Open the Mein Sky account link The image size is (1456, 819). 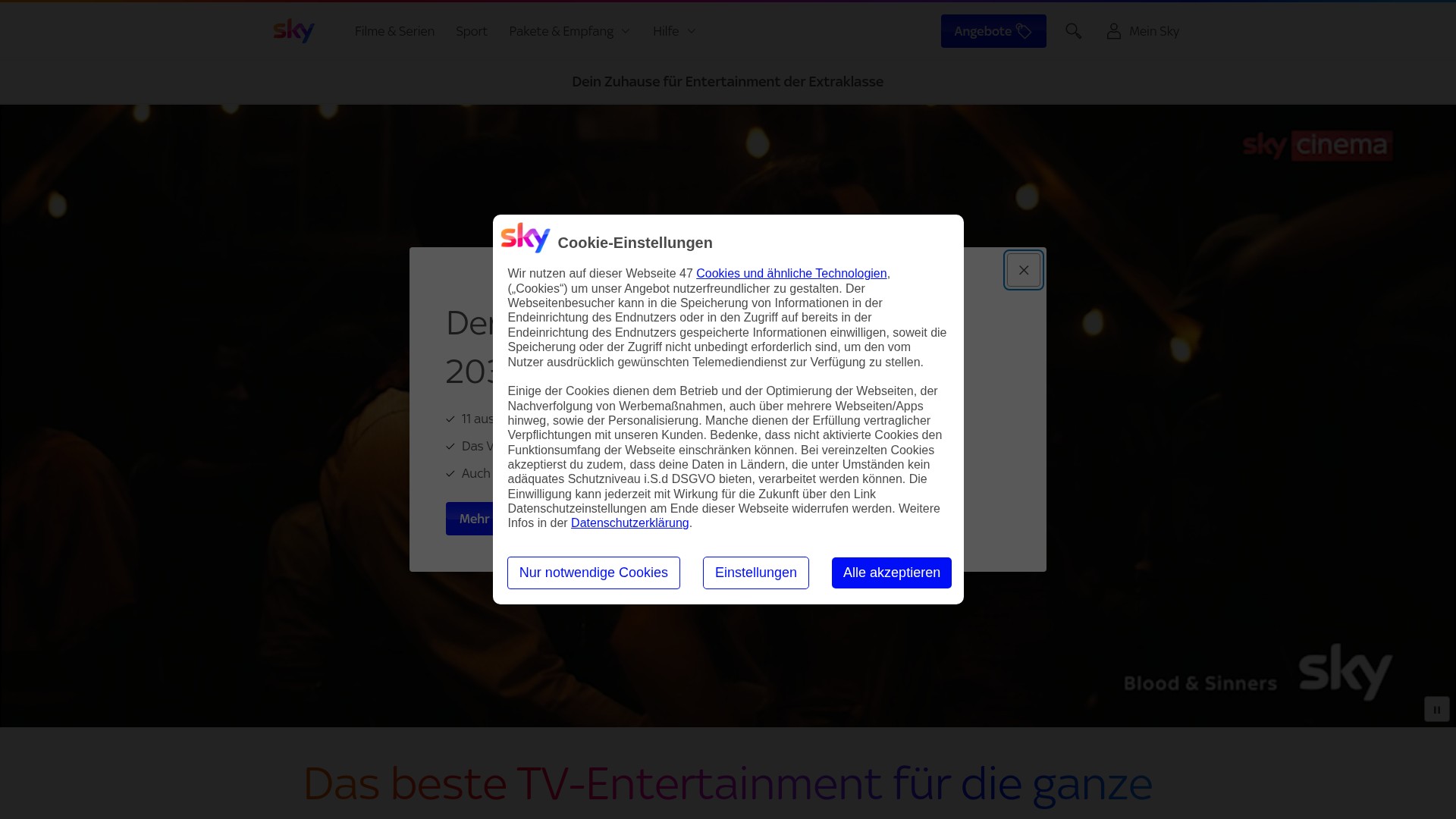point(1153,31)
